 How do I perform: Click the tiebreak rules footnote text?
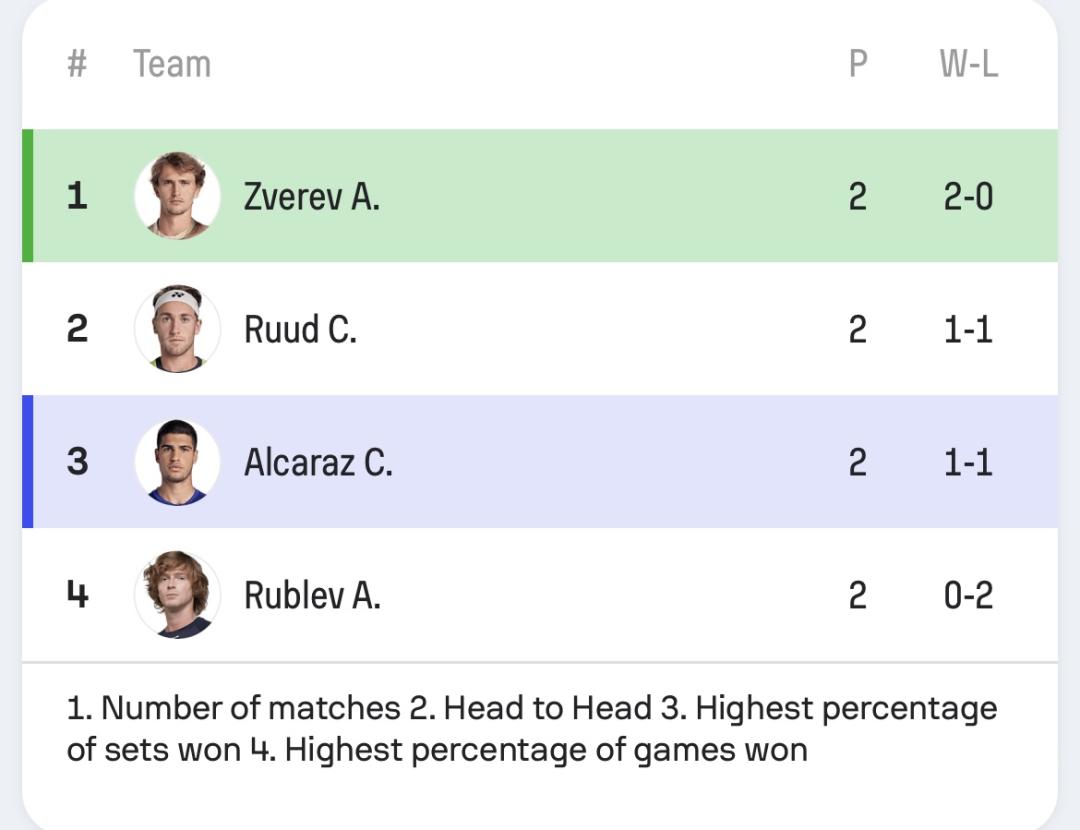click(x=532, y=729)
